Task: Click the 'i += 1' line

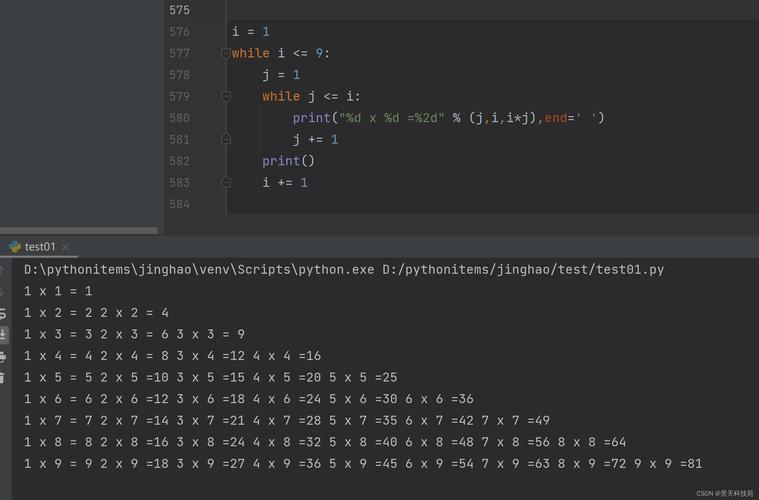Action: click(285, 183)
